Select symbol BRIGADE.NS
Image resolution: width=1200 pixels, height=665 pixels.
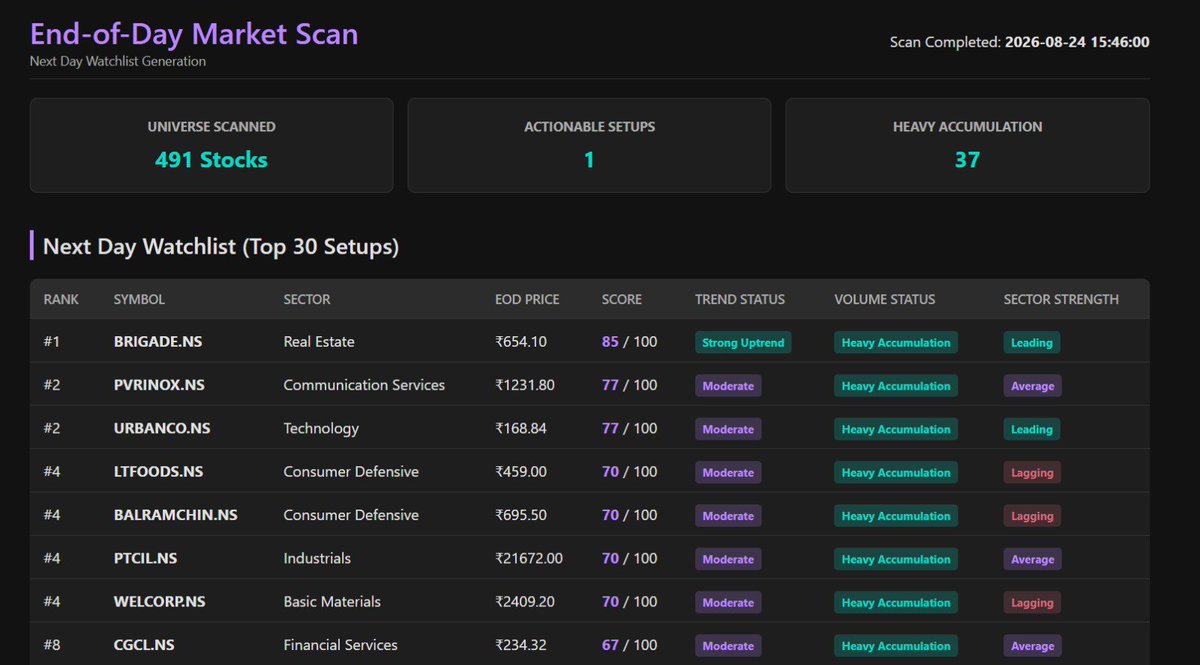coord(158,342)
